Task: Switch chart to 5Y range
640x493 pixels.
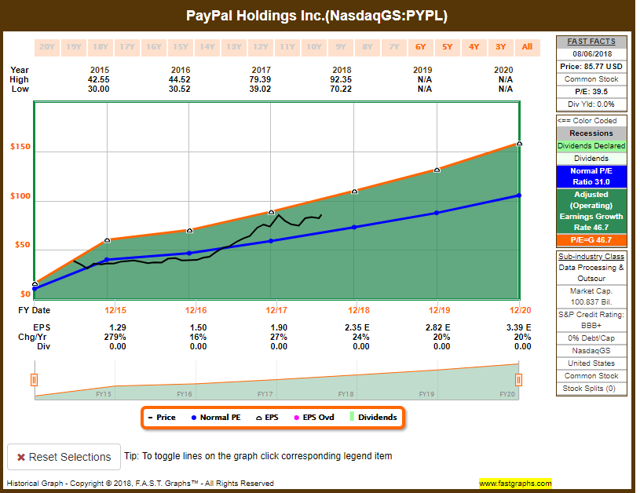Action: (x=447, y=47)
